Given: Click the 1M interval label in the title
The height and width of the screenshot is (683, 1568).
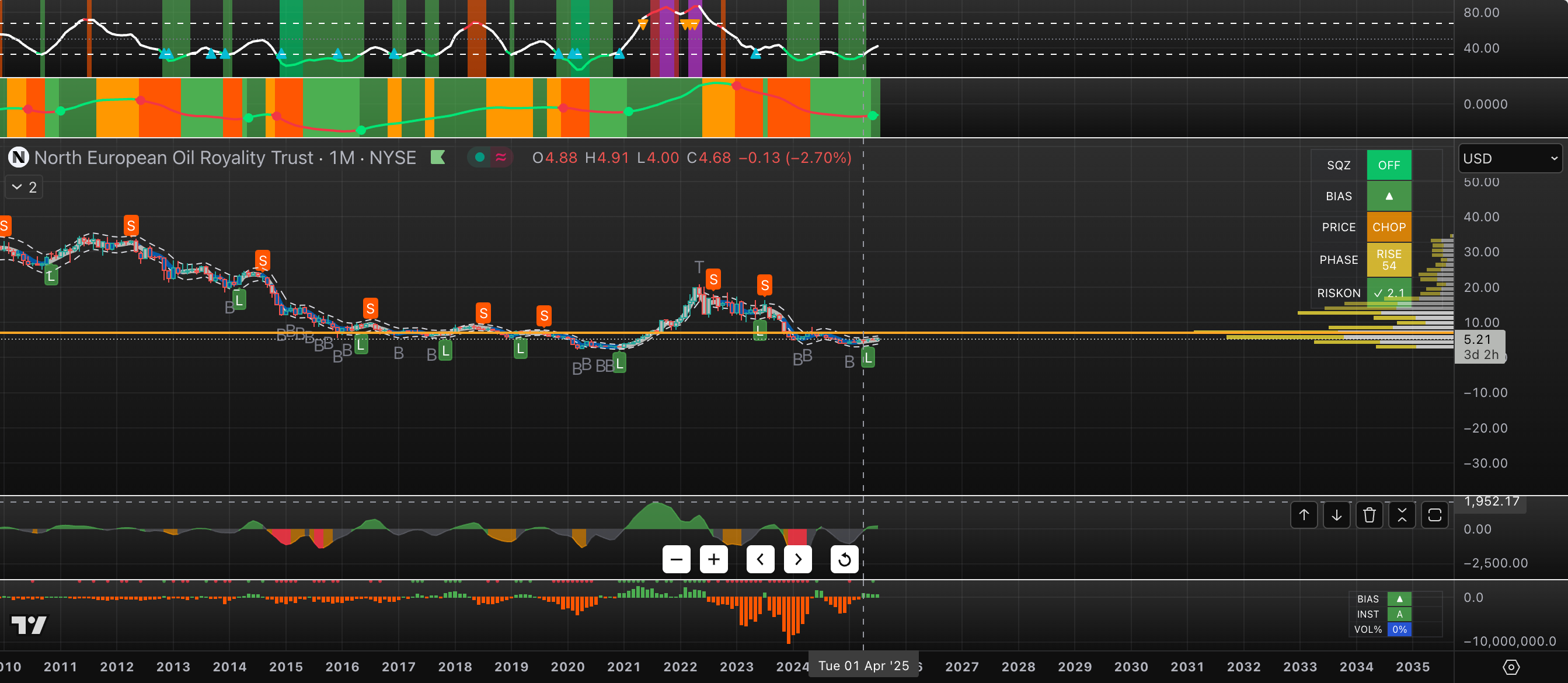Looking at the screenshot, I should click(342, 158).
